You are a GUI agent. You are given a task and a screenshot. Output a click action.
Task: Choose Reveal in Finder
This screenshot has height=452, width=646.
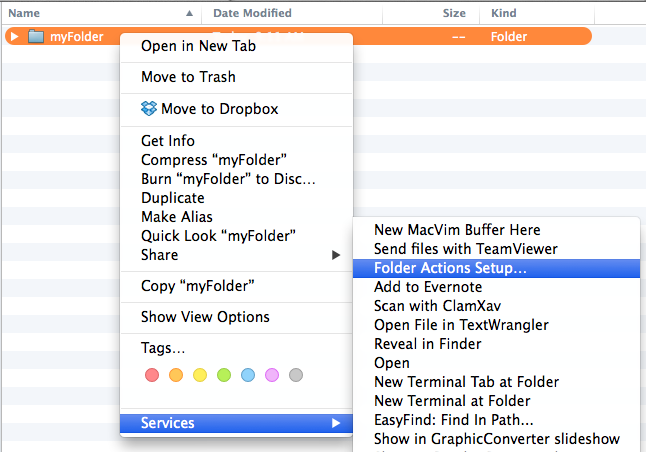tap(496, 344)
